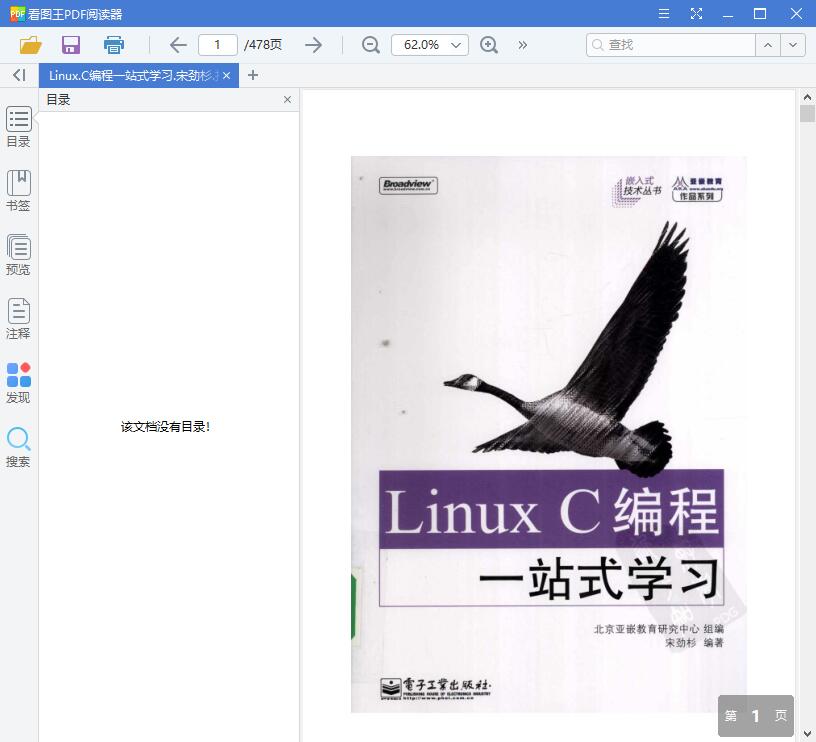Go to the next page with the right arrow

313,45
